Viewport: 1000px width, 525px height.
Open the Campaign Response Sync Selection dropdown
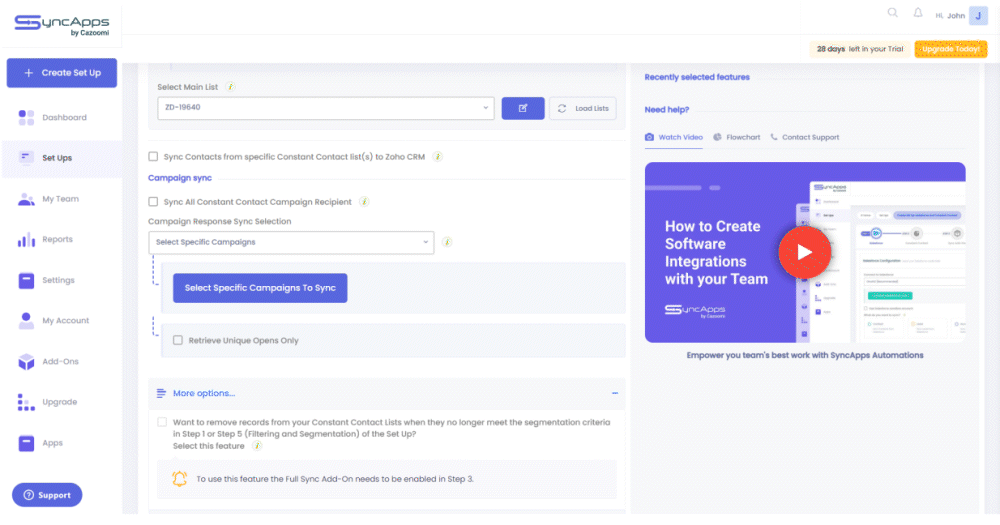(x=291, y=242)
